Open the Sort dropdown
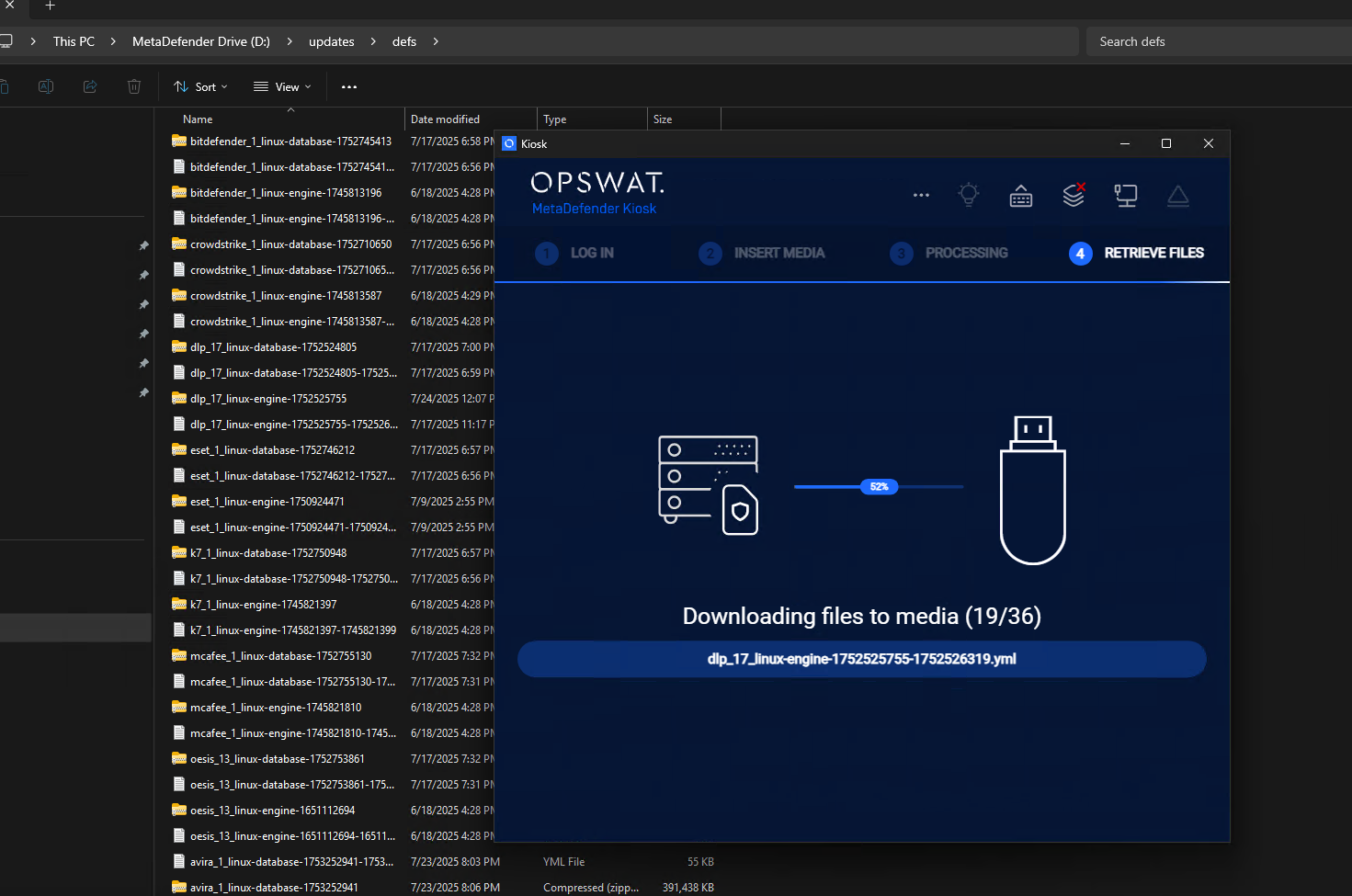The width and height of the screenshot is (1352, 896). [x=200, y=87]
